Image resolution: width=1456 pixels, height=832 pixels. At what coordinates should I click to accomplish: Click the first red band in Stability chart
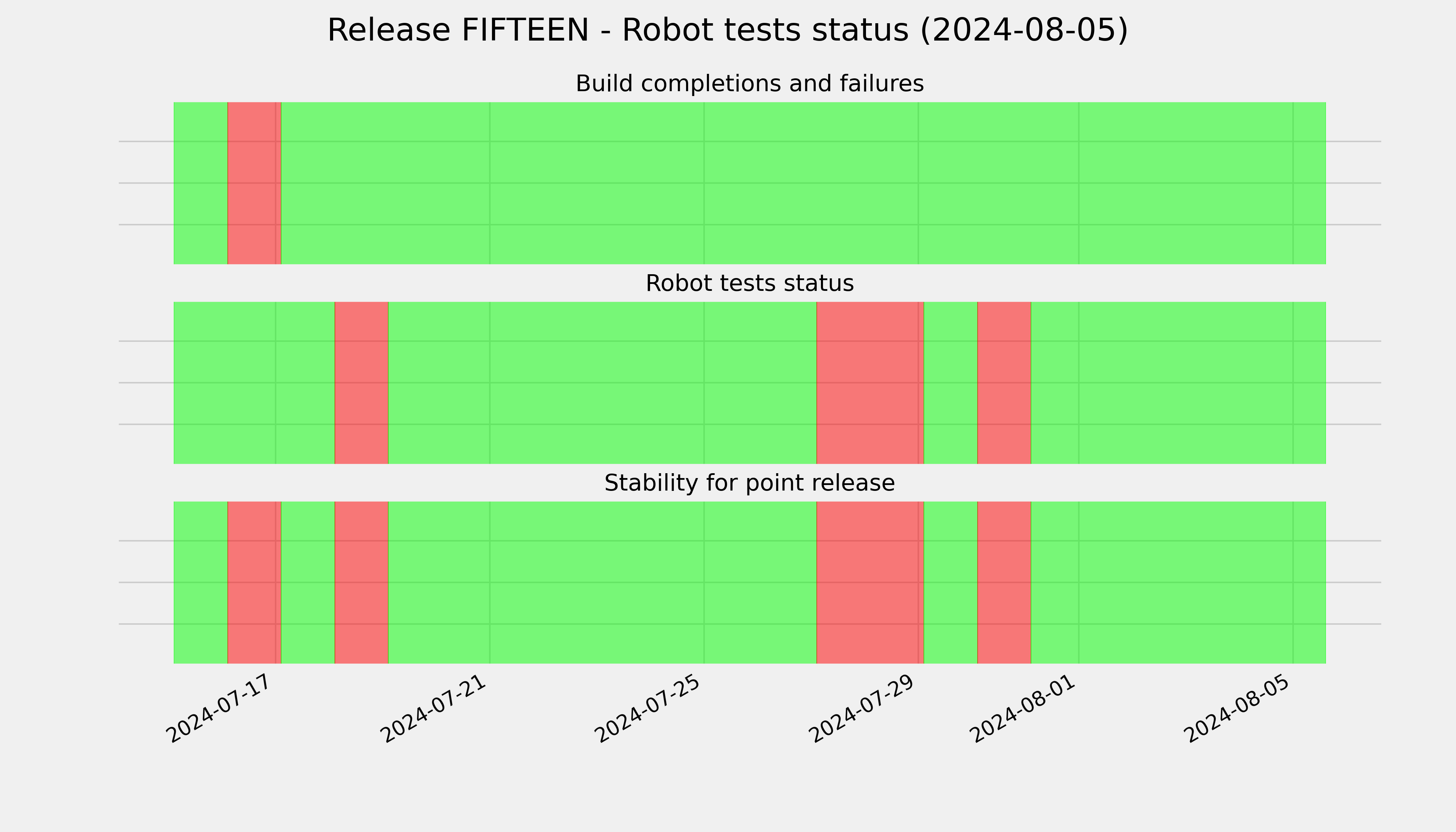click(254, 583)
